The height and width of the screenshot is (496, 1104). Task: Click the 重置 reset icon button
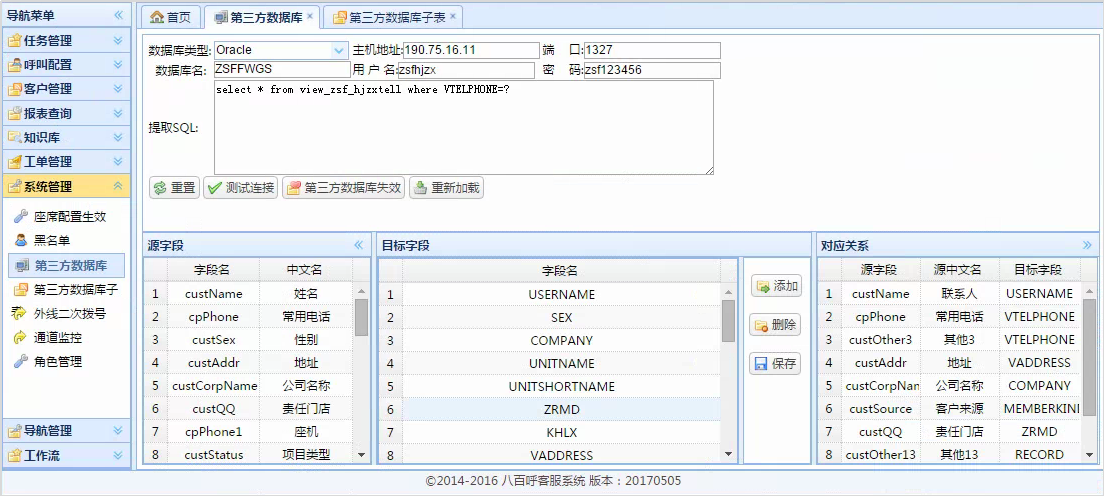point(174,188)
